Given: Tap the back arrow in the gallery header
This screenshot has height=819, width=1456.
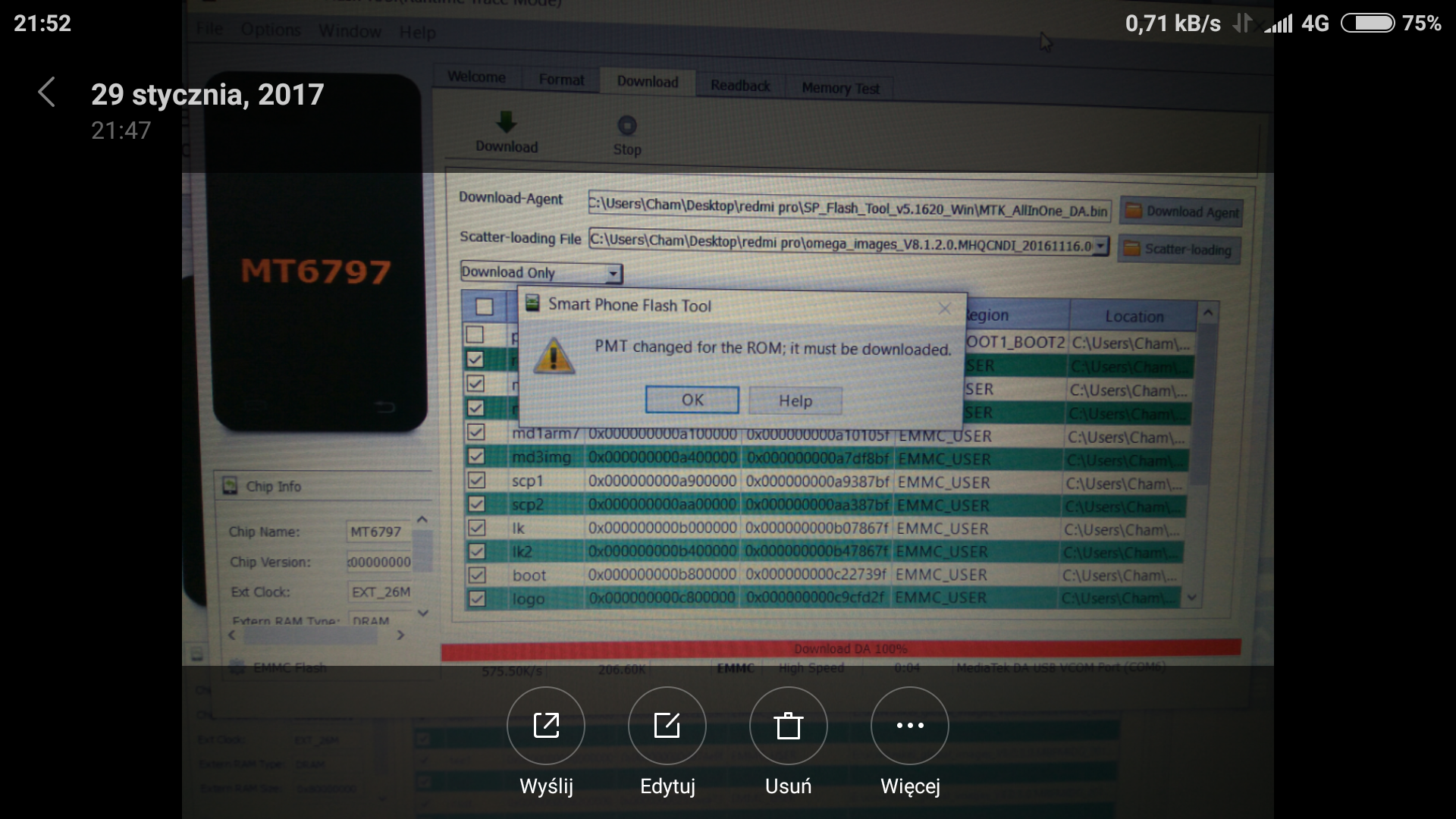Looking at the screenshot, I should [x=46, y=93].
